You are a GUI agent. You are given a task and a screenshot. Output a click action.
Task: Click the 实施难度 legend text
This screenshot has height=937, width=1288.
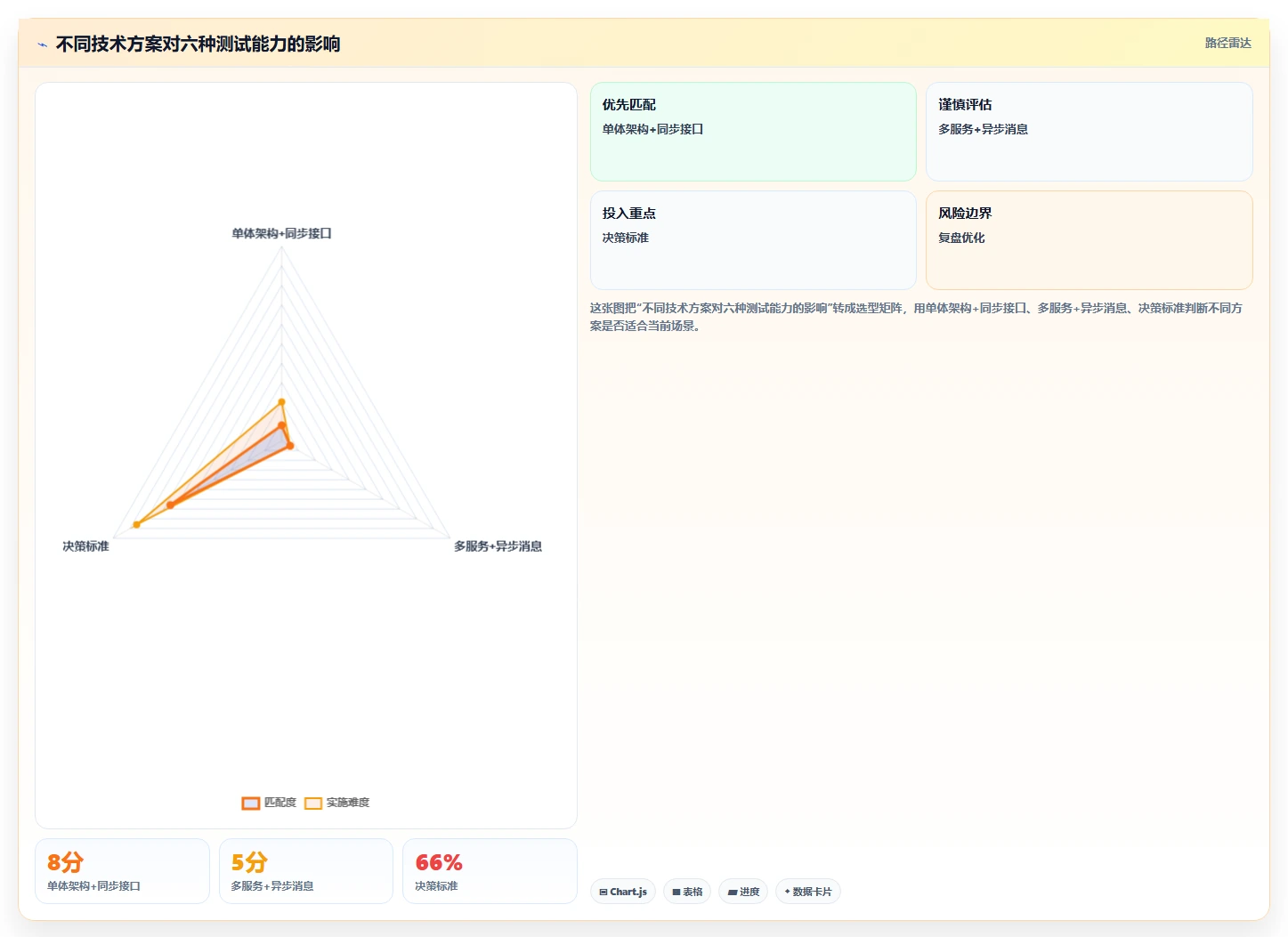click(348, 803)
